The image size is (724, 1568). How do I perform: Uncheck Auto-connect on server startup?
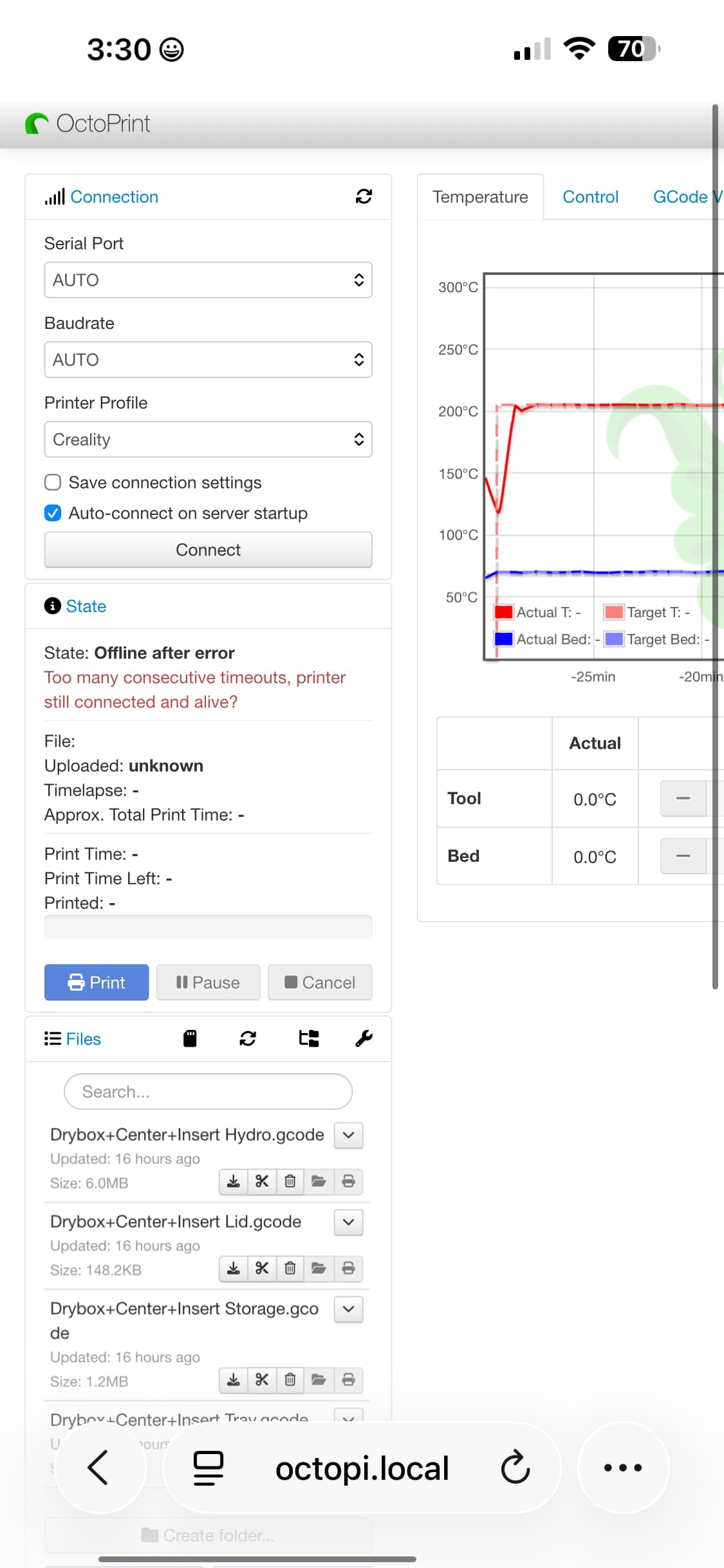53,513
